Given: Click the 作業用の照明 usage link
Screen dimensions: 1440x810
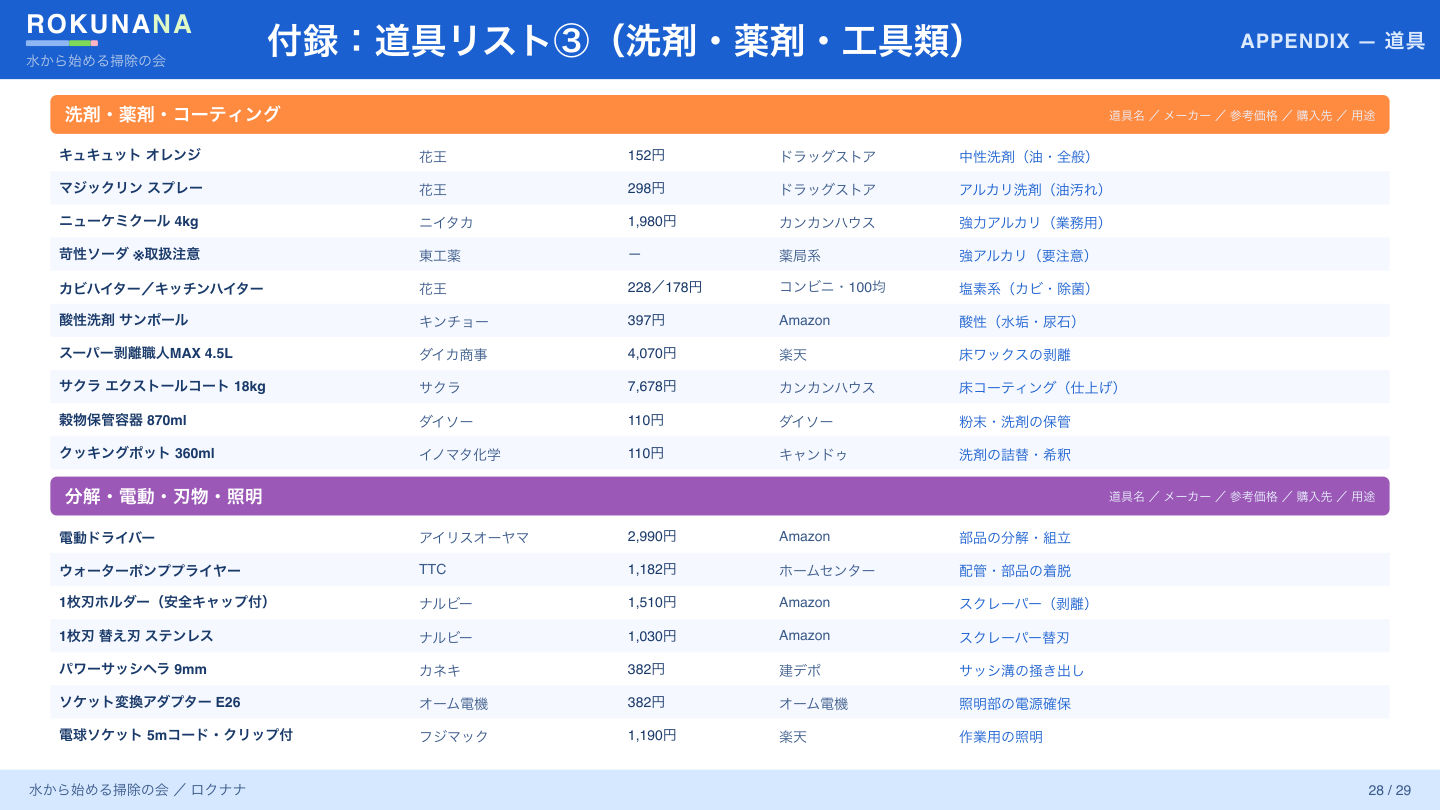Looking at the screenshot, I should tap(1001, 737).
